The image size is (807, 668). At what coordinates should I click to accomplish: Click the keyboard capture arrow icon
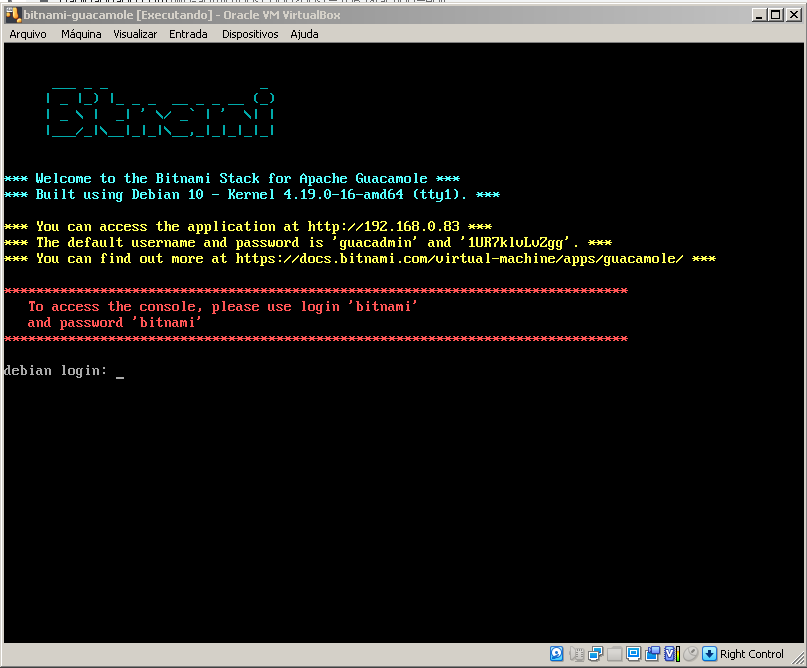coord(709,654)
